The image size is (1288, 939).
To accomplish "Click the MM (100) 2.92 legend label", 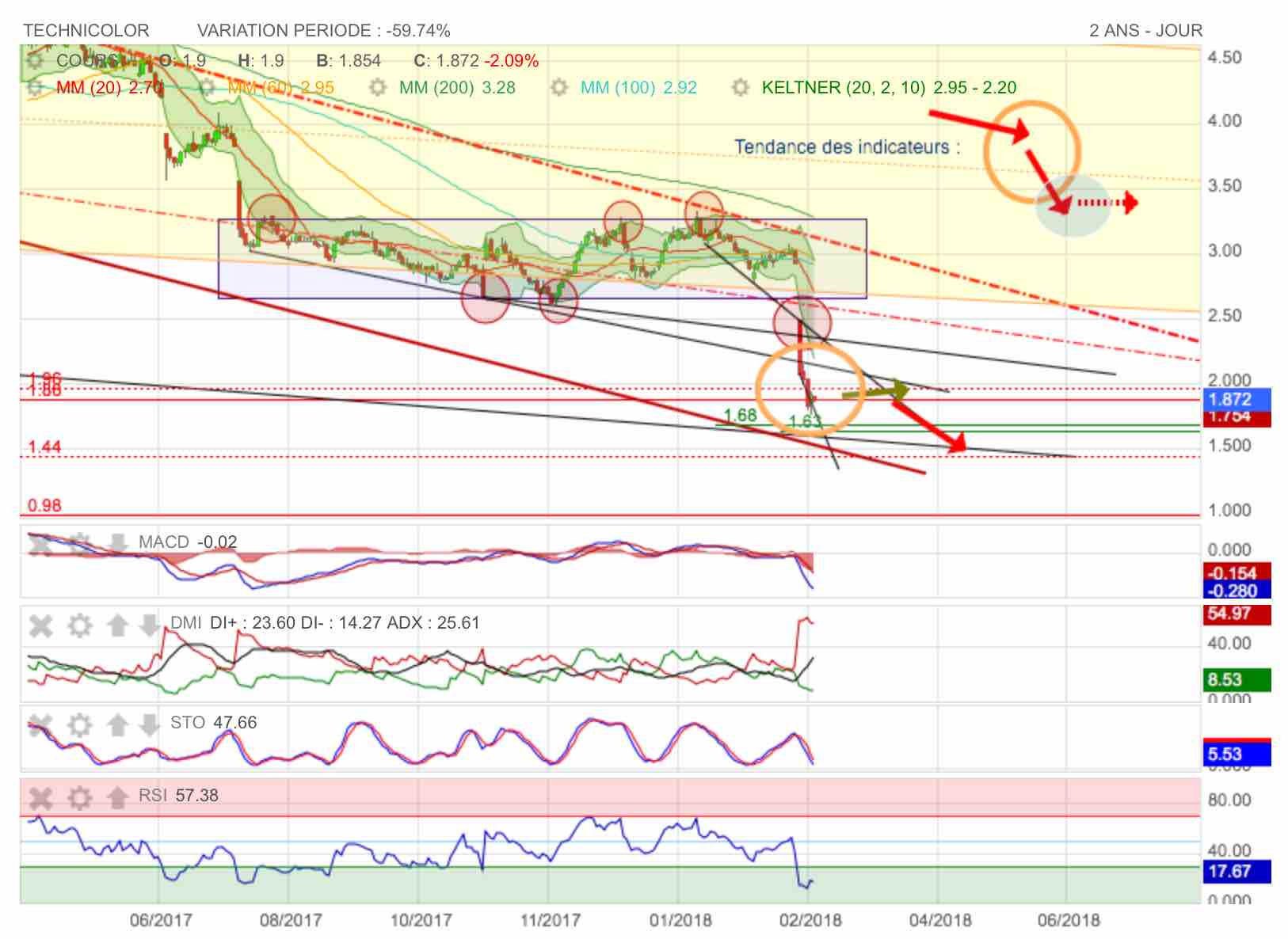I will (638, 88).
